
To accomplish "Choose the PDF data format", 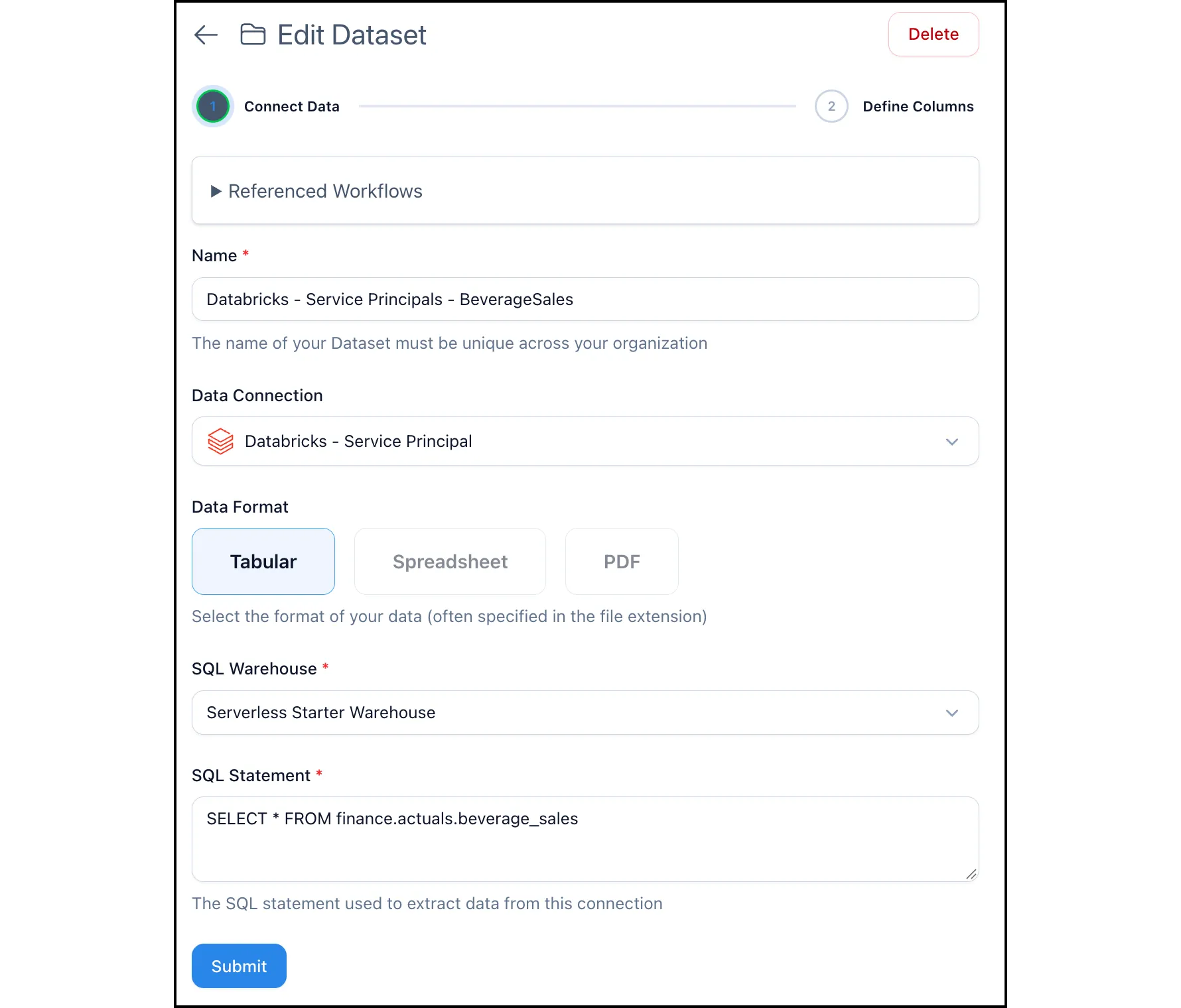I will [x=622, y=562].
